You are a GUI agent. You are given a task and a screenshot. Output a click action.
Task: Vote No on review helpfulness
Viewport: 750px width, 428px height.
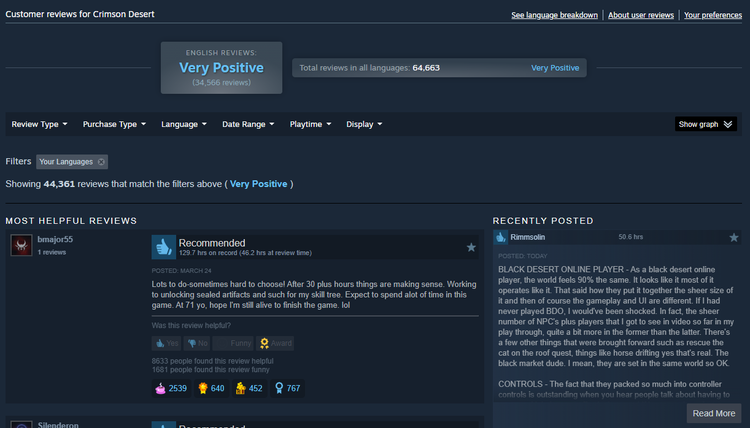pyautogui.click(x=198, y=343)
